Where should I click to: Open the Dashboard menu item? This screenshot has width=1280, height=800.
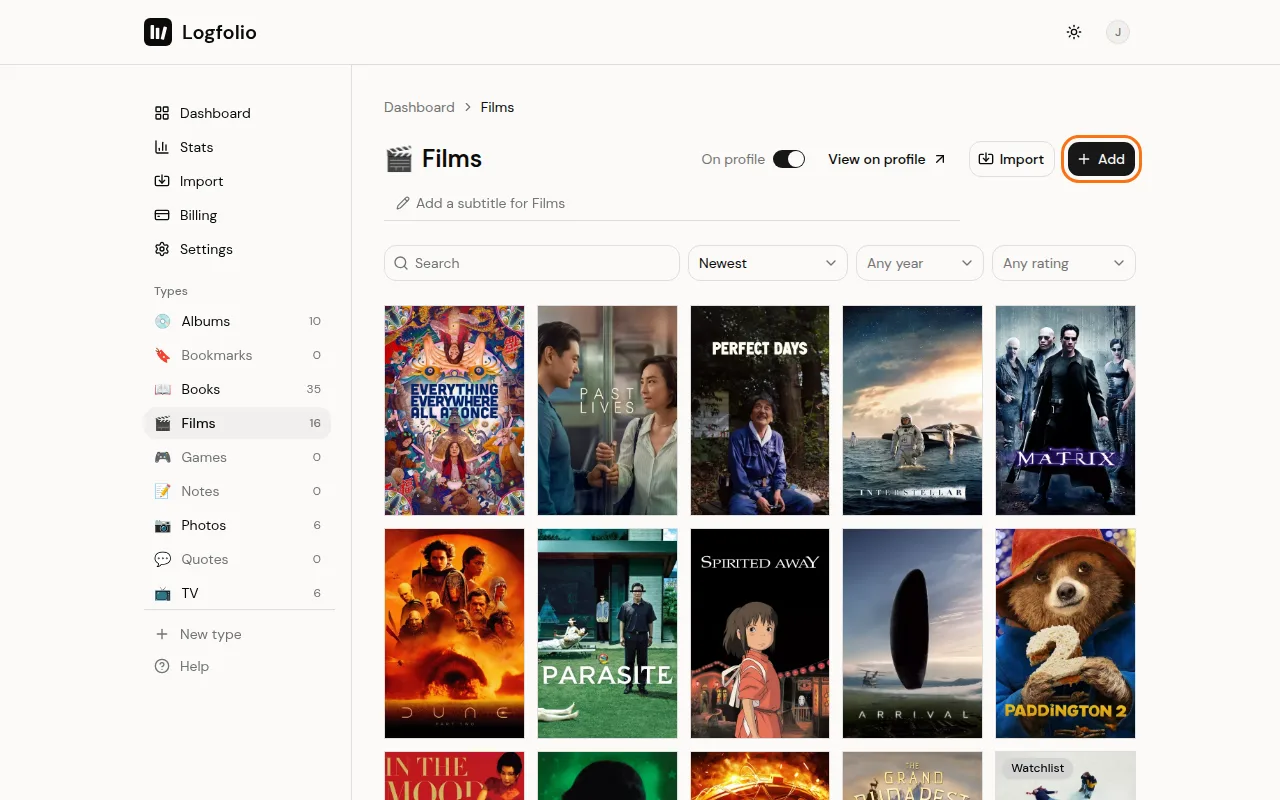click(x=237, y=113)
